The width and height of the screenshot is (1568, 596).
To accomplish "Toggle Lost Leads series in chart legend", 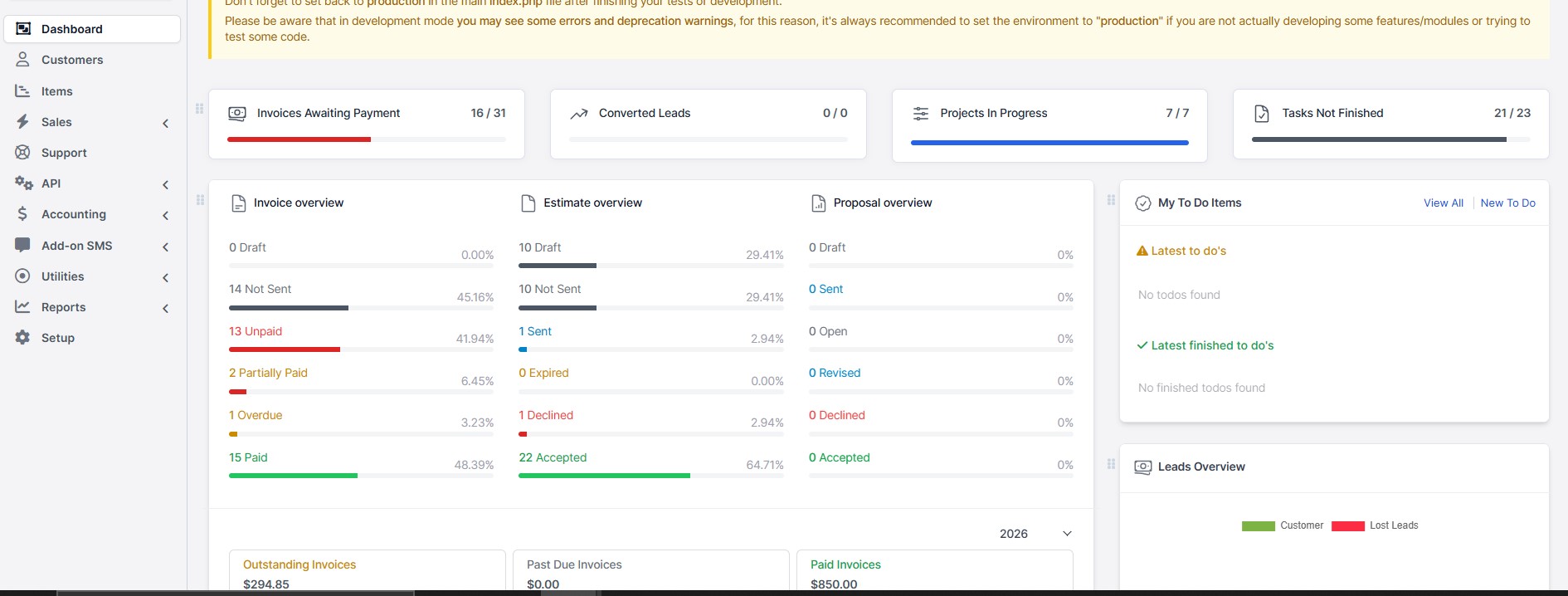I will click(1375, 525).
